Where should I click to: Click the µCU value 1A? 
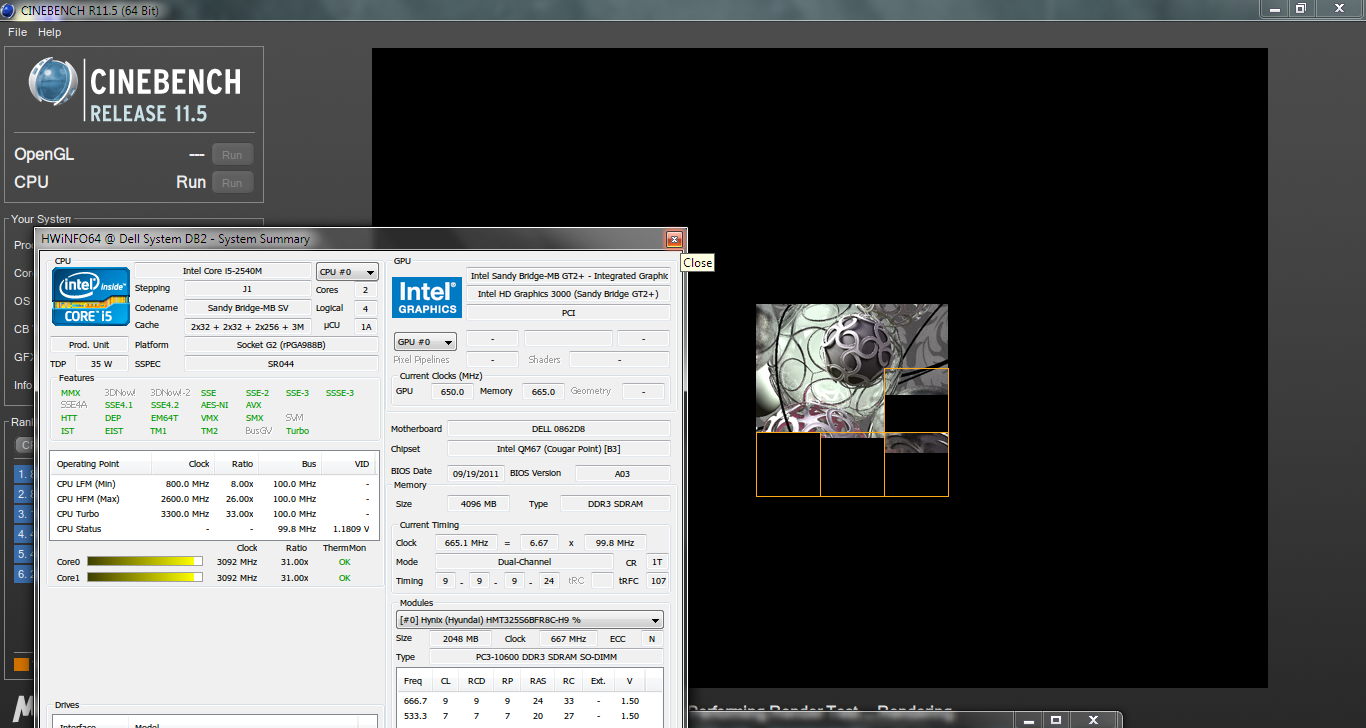click(366, 326)
